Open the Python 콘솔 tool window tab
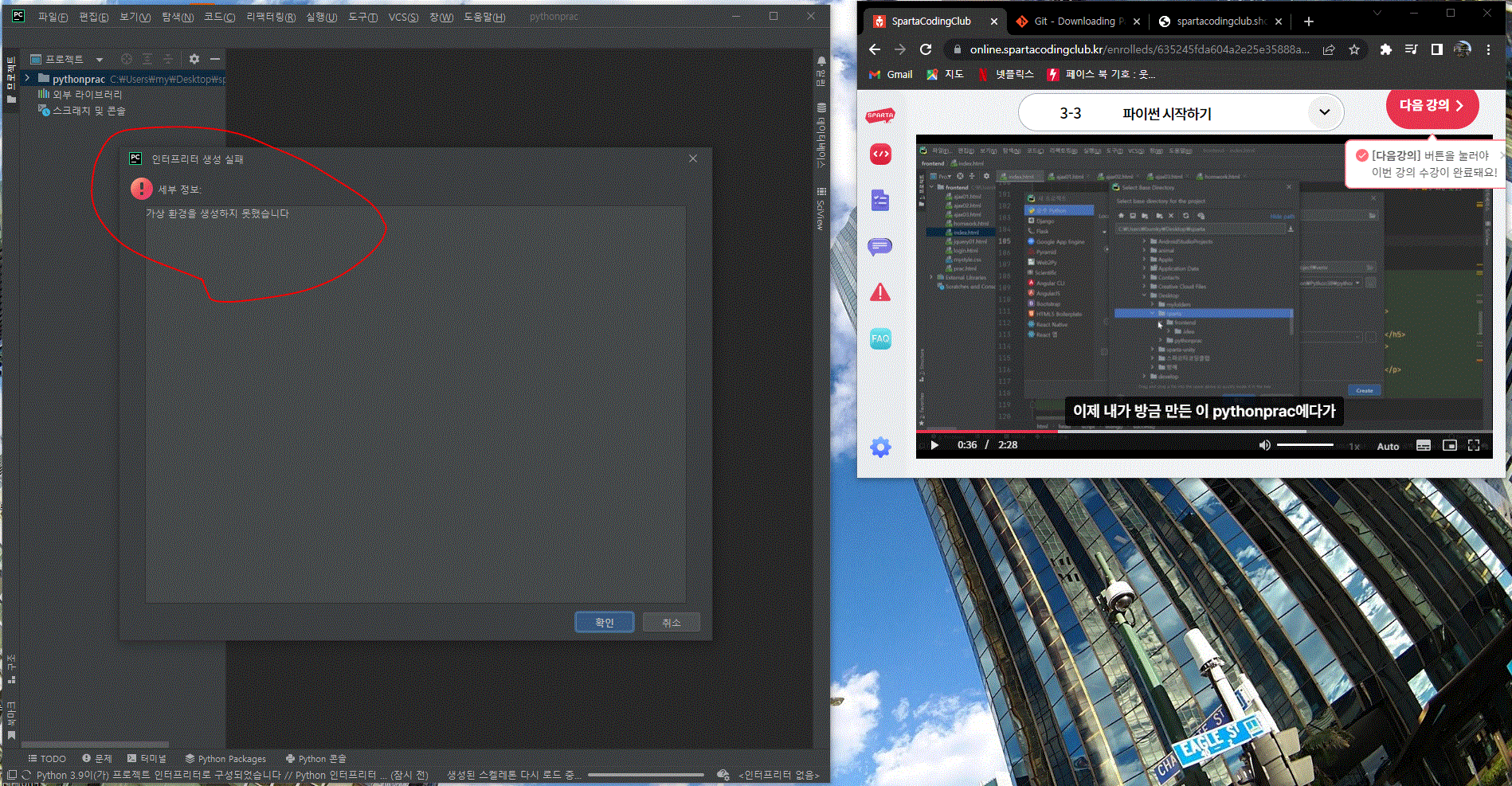 (x=315, y=759)
